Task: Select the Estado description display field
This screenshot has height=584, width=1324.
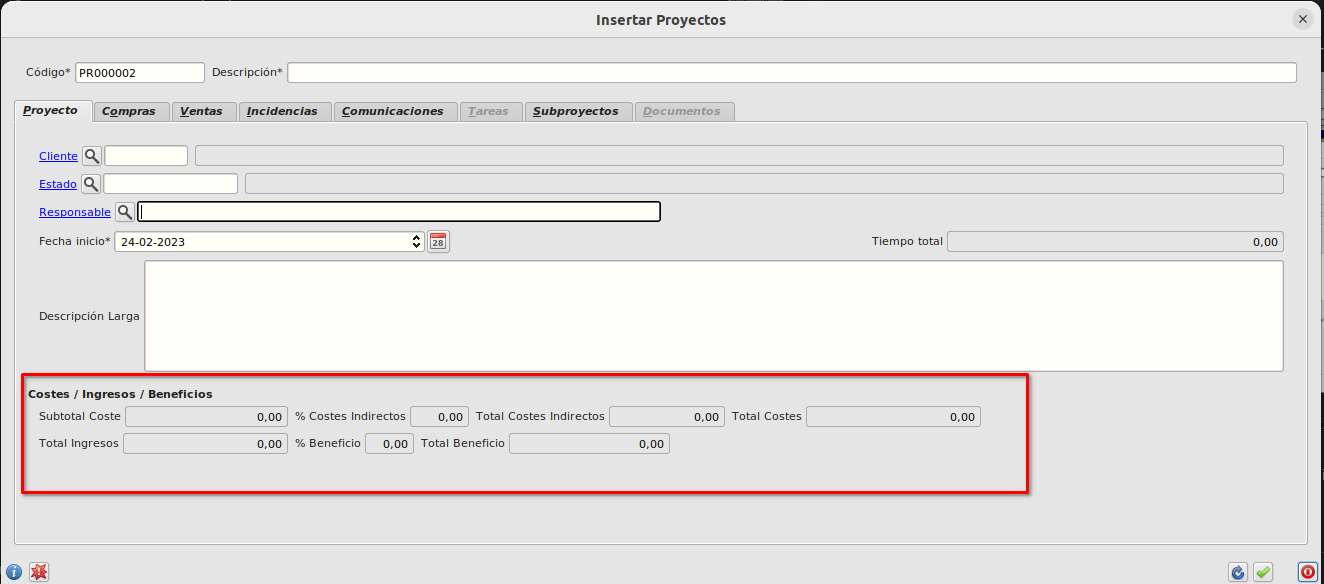Action: (x=764, y=184)
